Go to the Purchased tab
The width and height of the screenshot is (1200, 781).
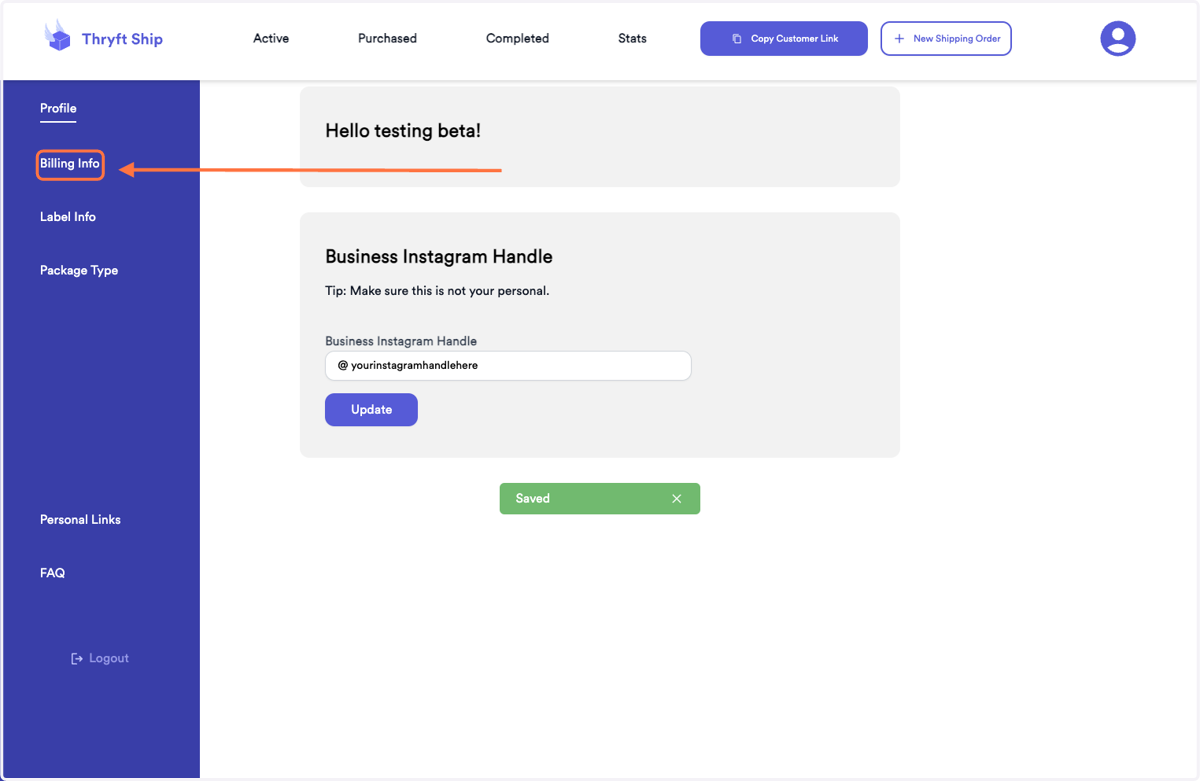point(387,38)
